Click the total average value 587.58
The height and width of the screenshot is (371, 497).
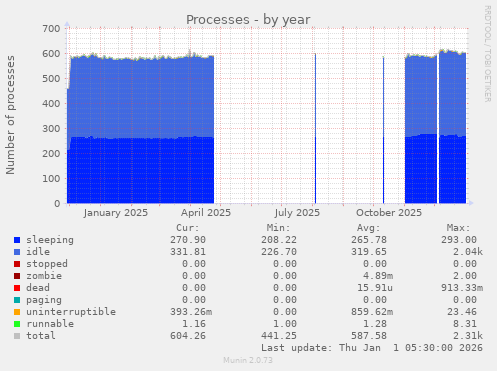coord(369,336)
